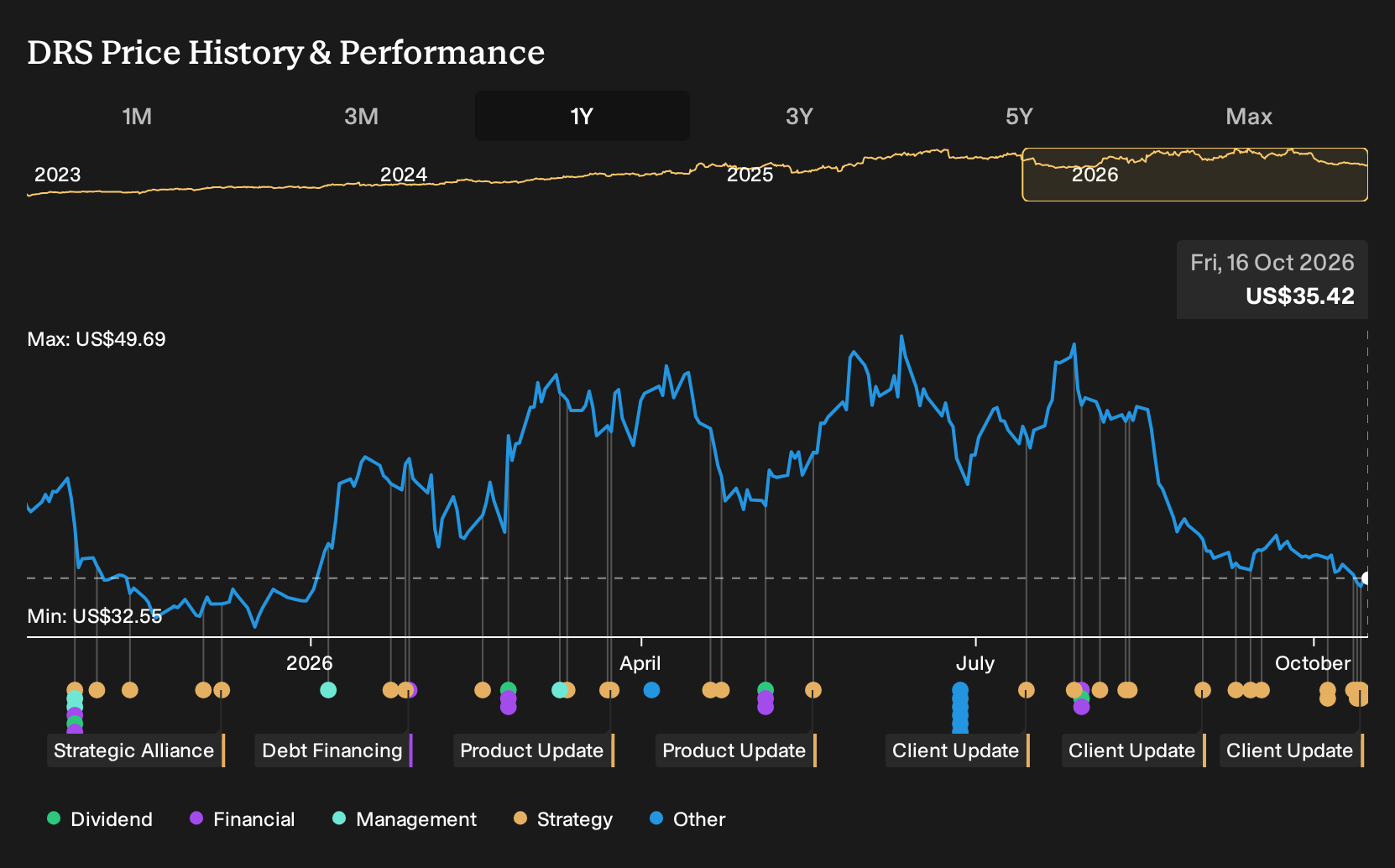
Task: Open the Strategy dot linked to Strategic Alliance
Action: [222, 690]
